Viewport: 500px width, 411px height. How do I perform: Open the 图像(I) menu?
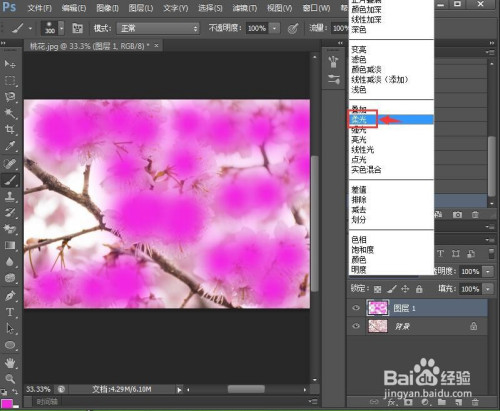(x=107, y=8)
